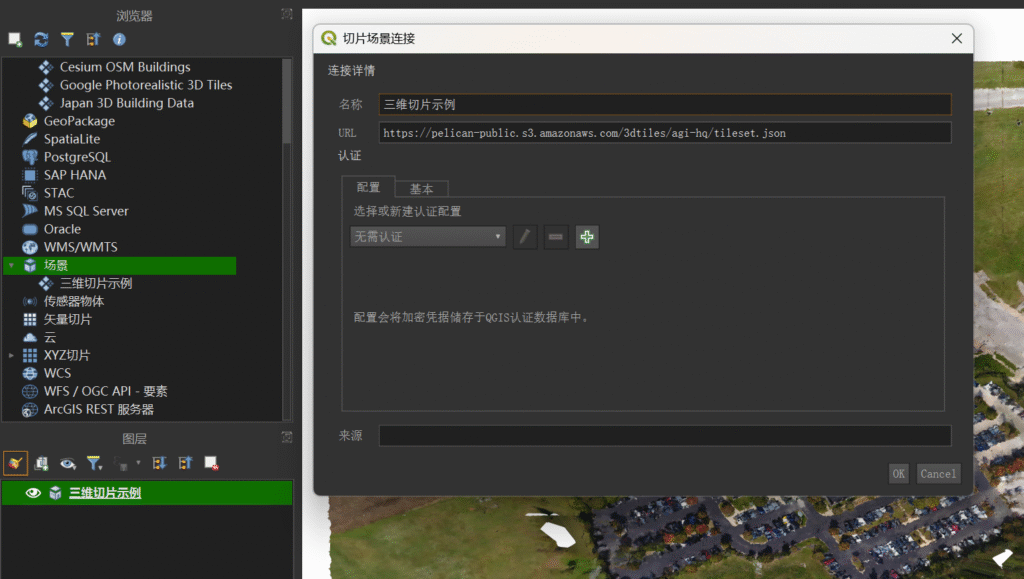The height and width of the screenshot is (579, 1024).
Task: Click the XYZ切片 grid icon
Action: pyautogui.click(x=30, y=356)
